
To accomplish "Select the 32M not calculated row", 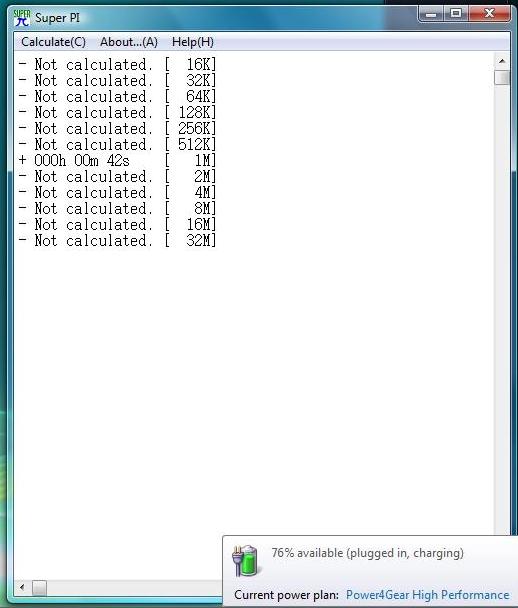I will click(117, 241).
